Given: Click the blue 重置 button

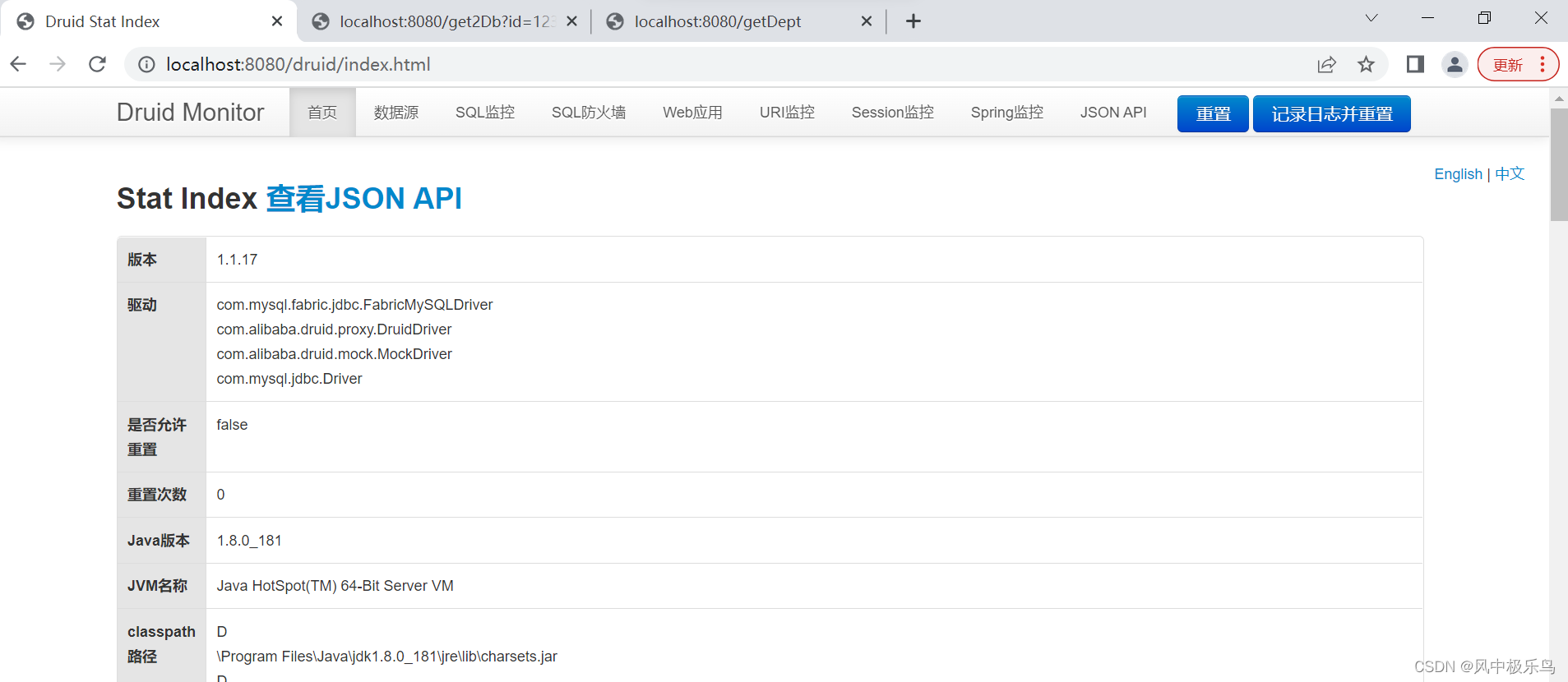Looking at the screenshot, I should [1213, 113].
